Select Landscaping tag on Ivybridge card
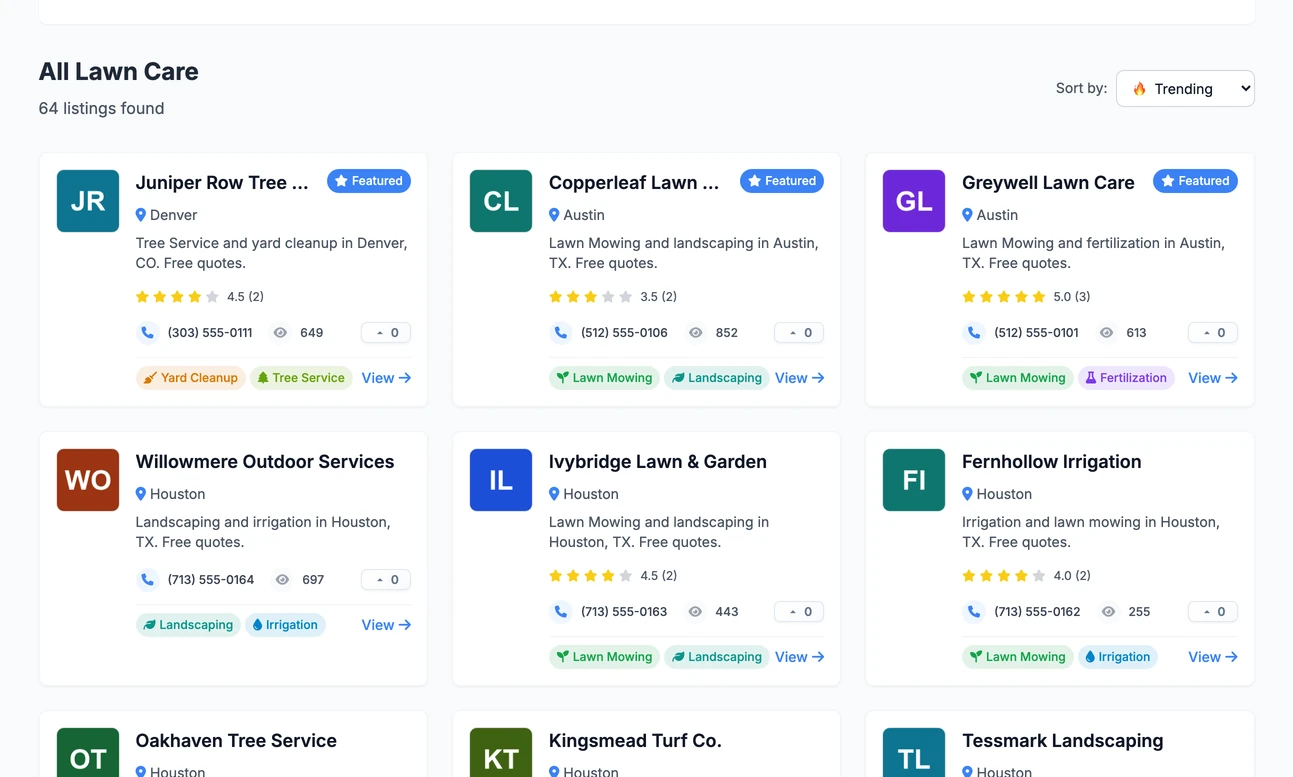Screen dimensions: 1293x777 pyautogui.click(x=717, y=657)
